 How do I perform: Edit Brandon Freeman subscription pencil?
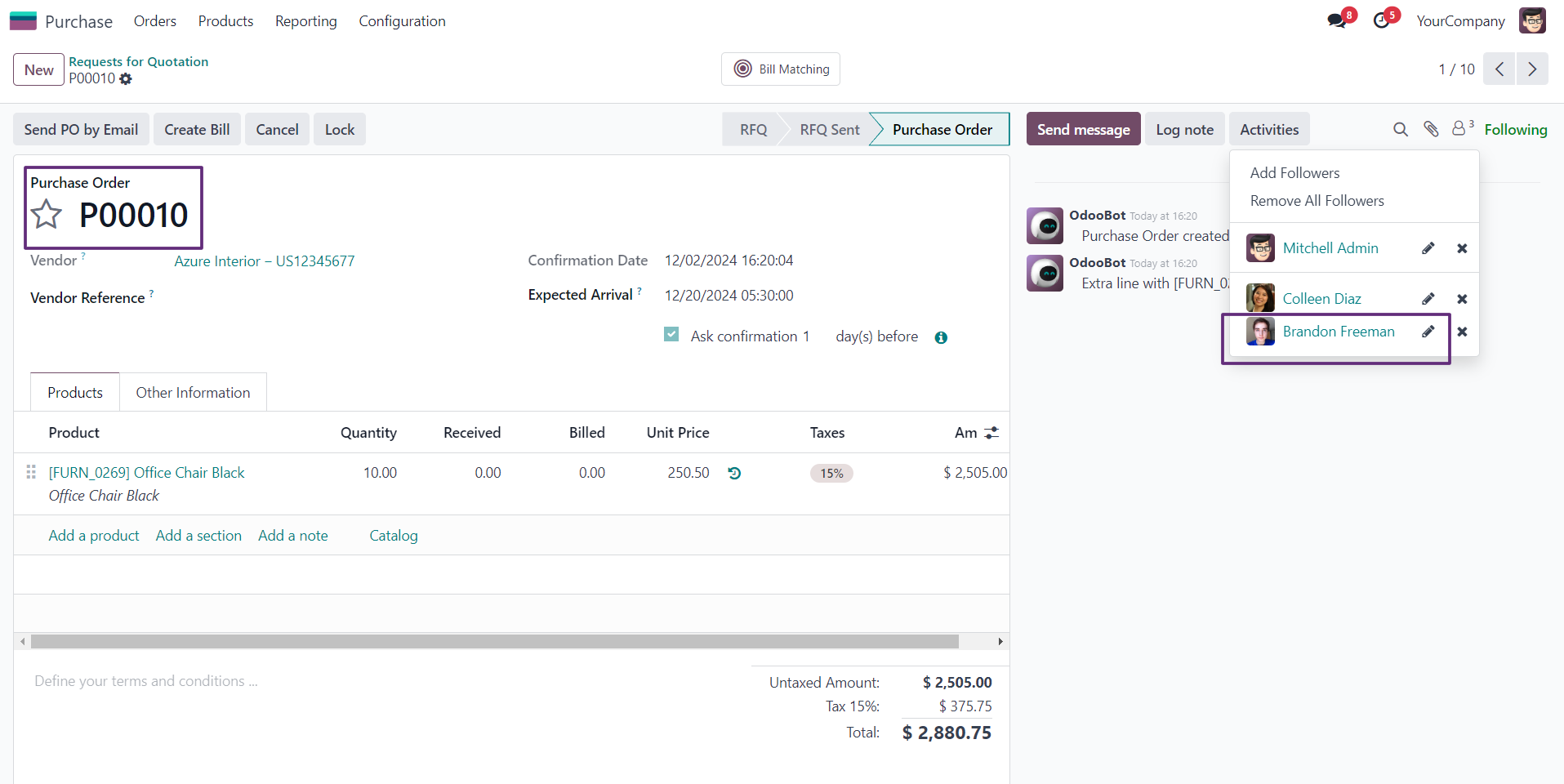pyautogui.click(x=1428, y=332)
